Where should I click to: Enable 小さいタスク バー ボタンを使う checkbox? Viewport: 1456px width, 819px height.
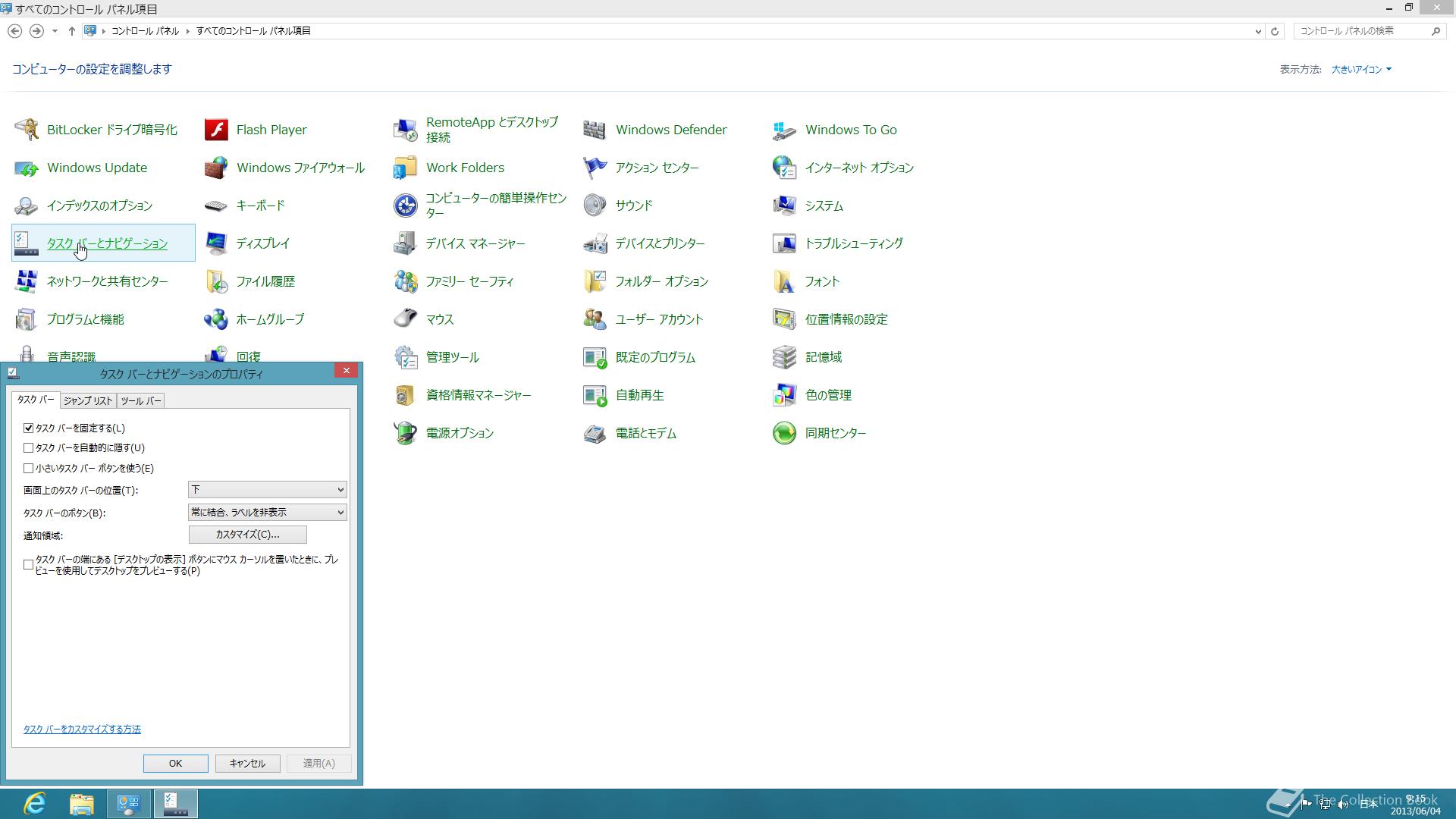pyautogui.click(x=29, y=469)
